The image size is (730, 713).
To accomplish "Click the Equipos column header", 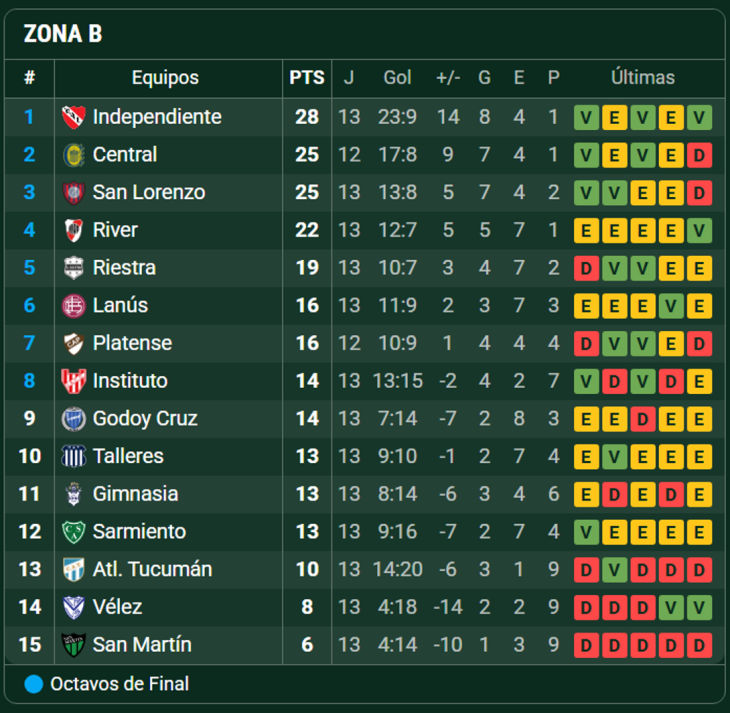I will pyautogui.click(x=165, y=78).
